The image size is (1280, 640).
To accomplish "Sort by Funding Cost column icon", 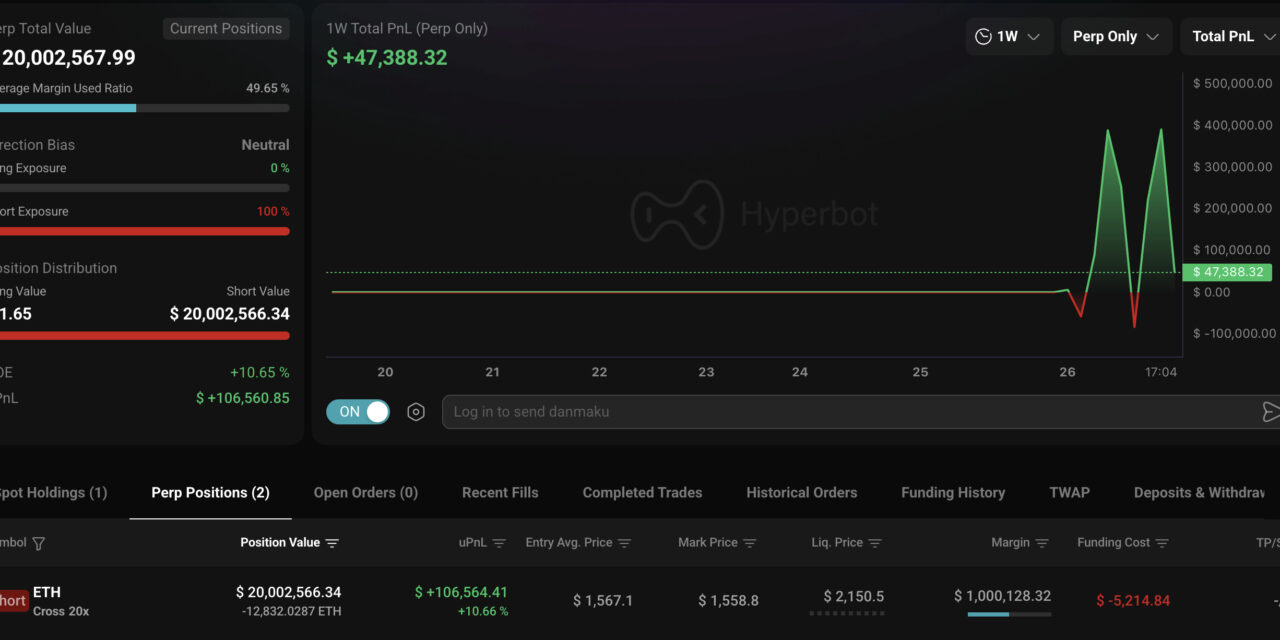I will click(x=1162, y=543).
